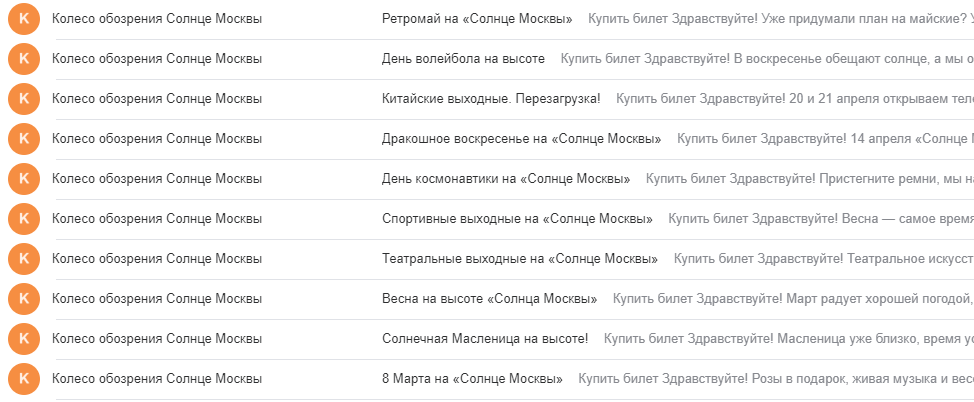Image resolution: width=974 pixels, height=402 pixels.
Task: Open the «Весна на высоте «Солнца Москвы»» subject
Action: pyautogui.click(x=489, y=299)
